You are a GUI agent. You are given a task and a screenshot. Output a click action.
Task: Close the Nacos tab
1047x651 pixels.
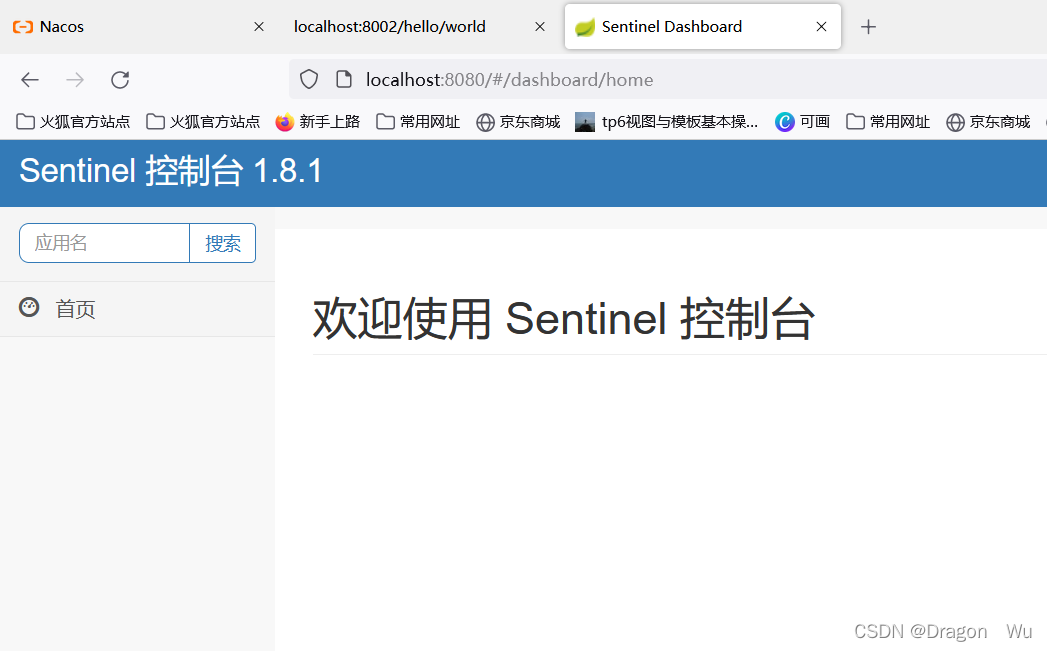point(259,27)
